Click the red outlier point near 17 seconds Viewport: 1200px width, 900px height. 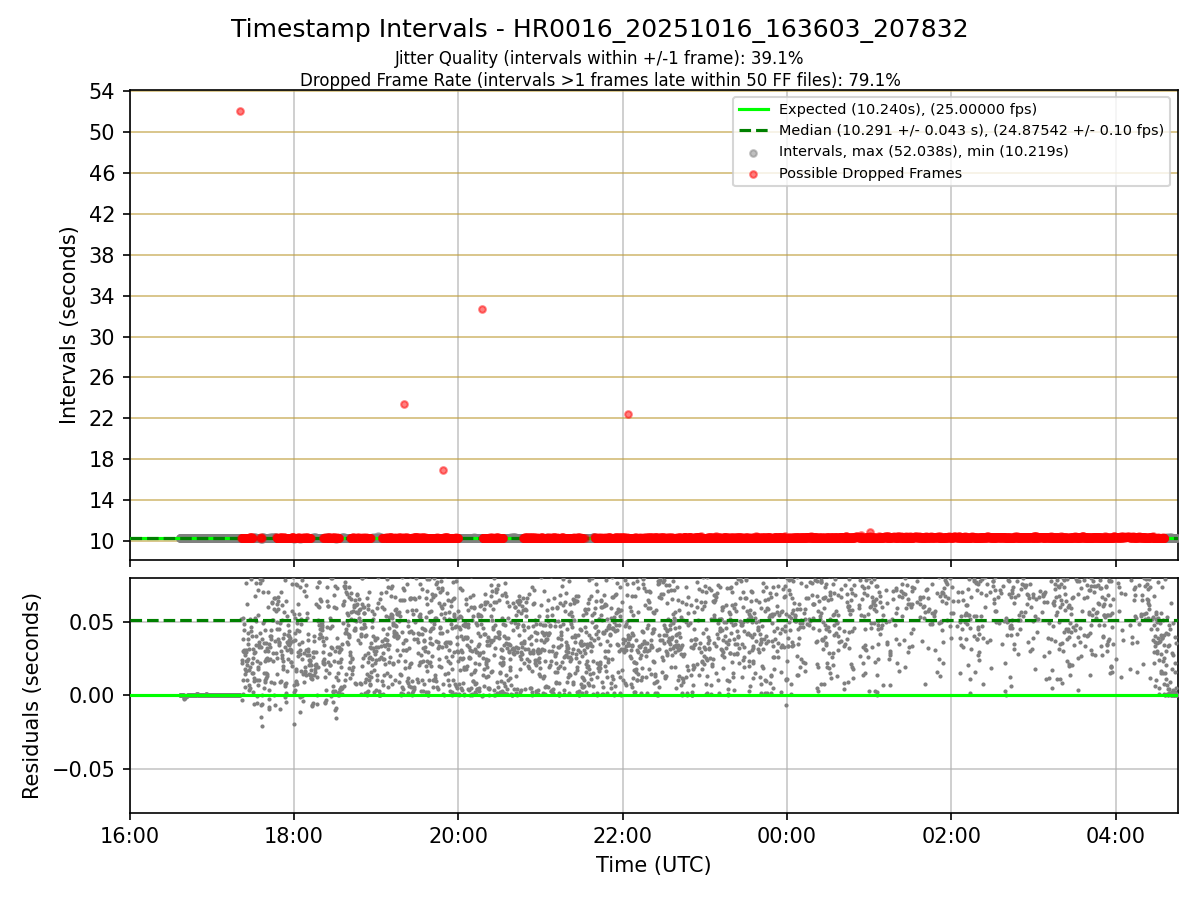click(x=443, y=470)
